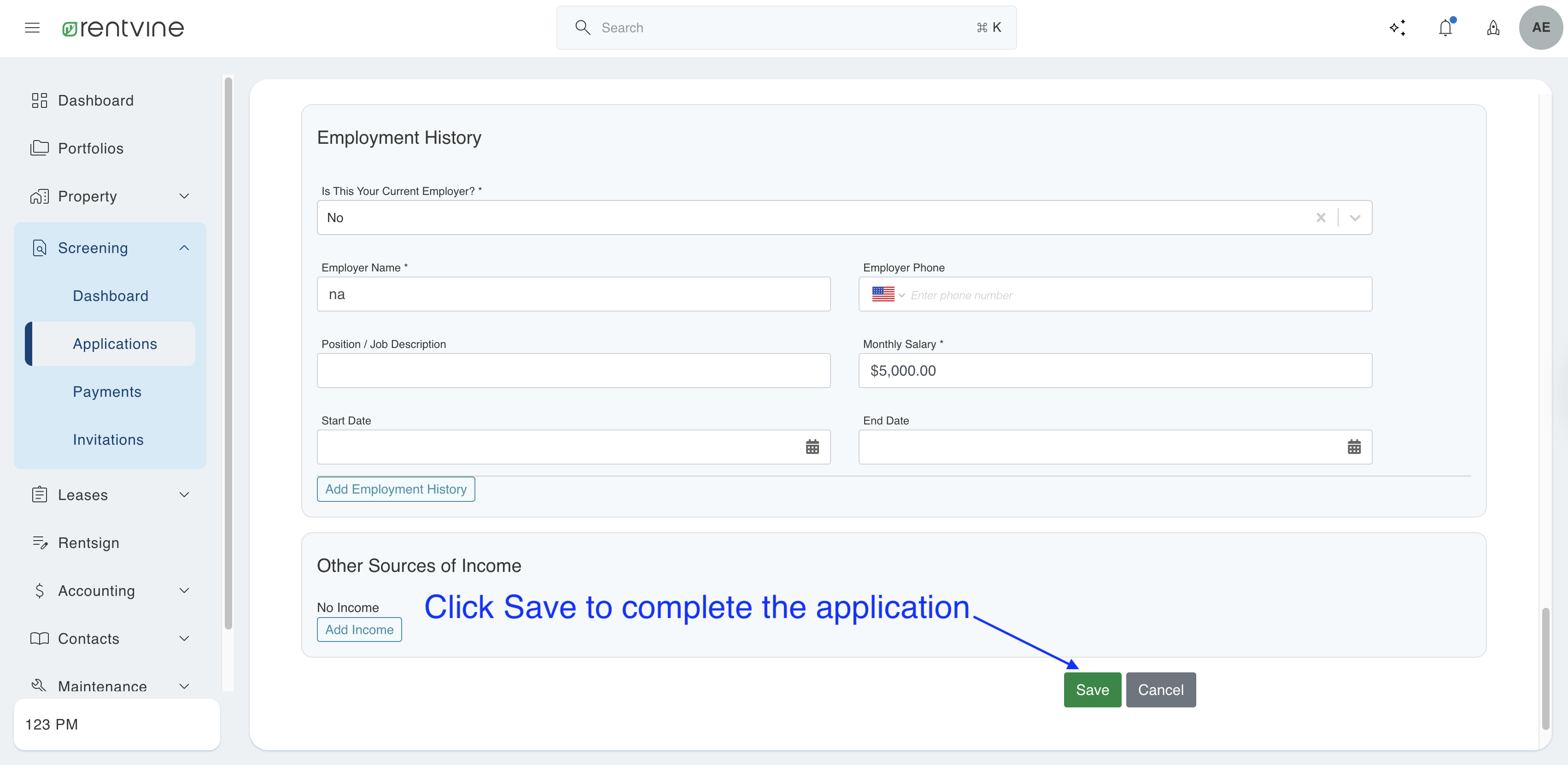This screenshot has width=1568, height=765.
Task: Click the Leases clipboard icon
Action: [x=40, y=494]
